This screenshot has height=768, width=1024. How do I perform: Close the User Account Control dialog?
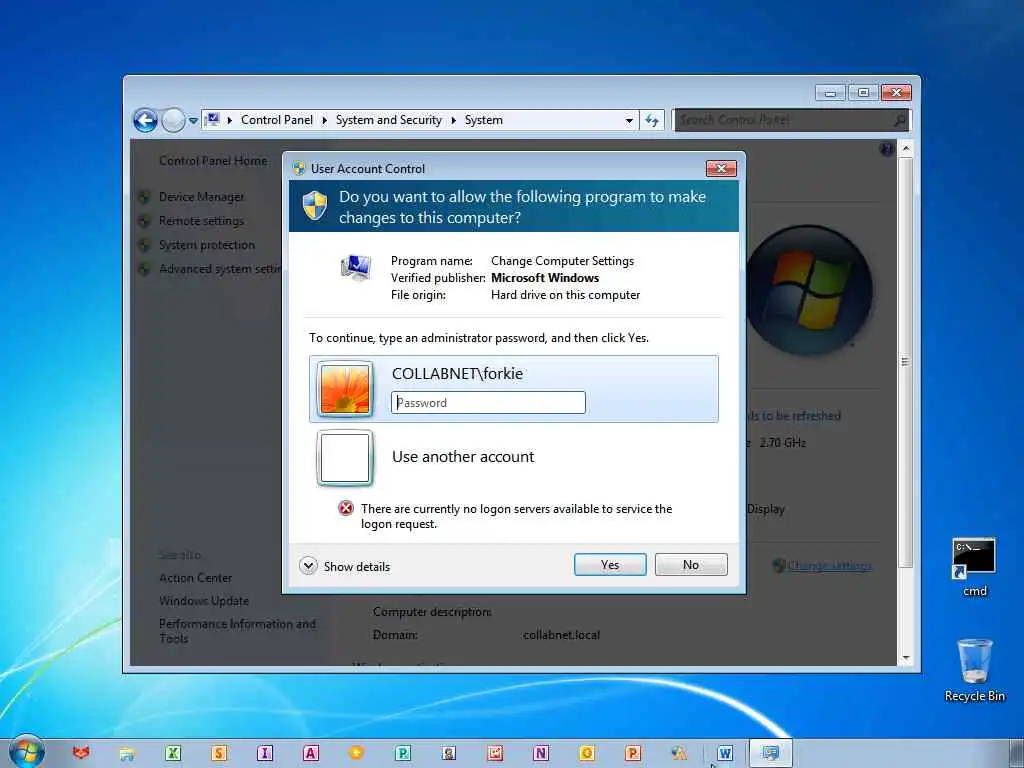point(721,168)
